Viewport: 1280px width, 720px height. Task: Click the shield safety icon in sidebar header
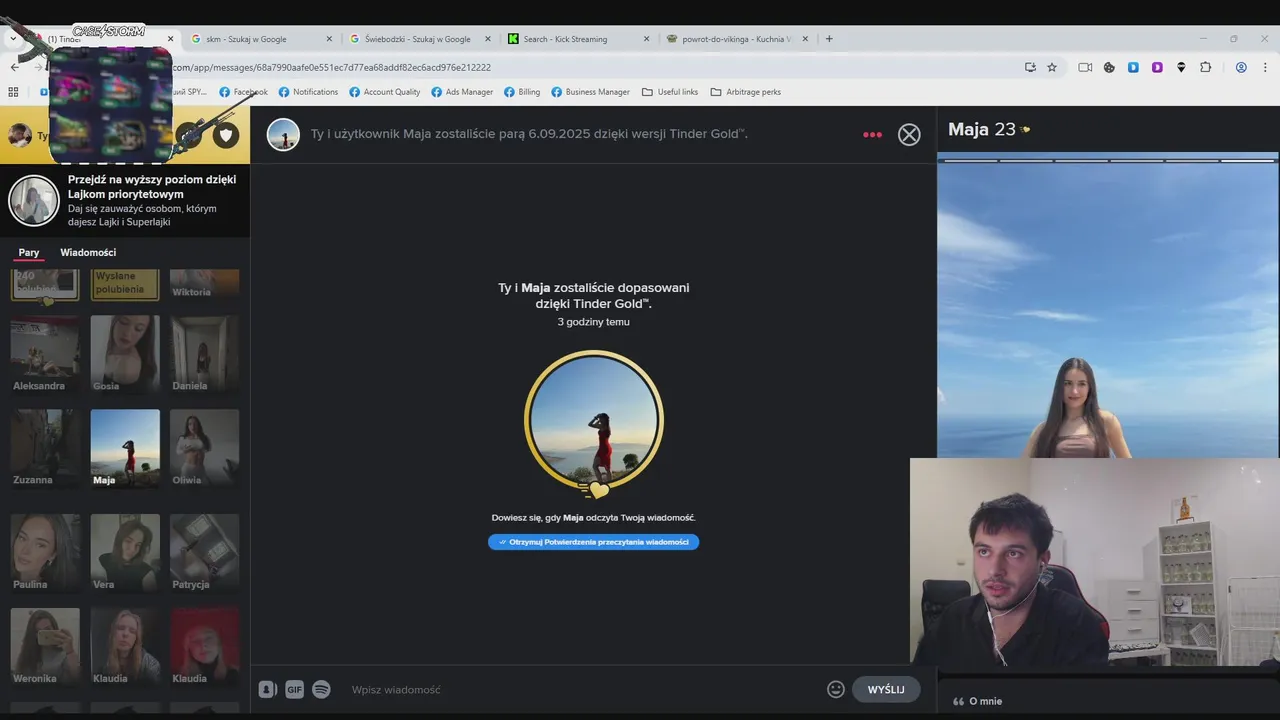tap(226, 135)
